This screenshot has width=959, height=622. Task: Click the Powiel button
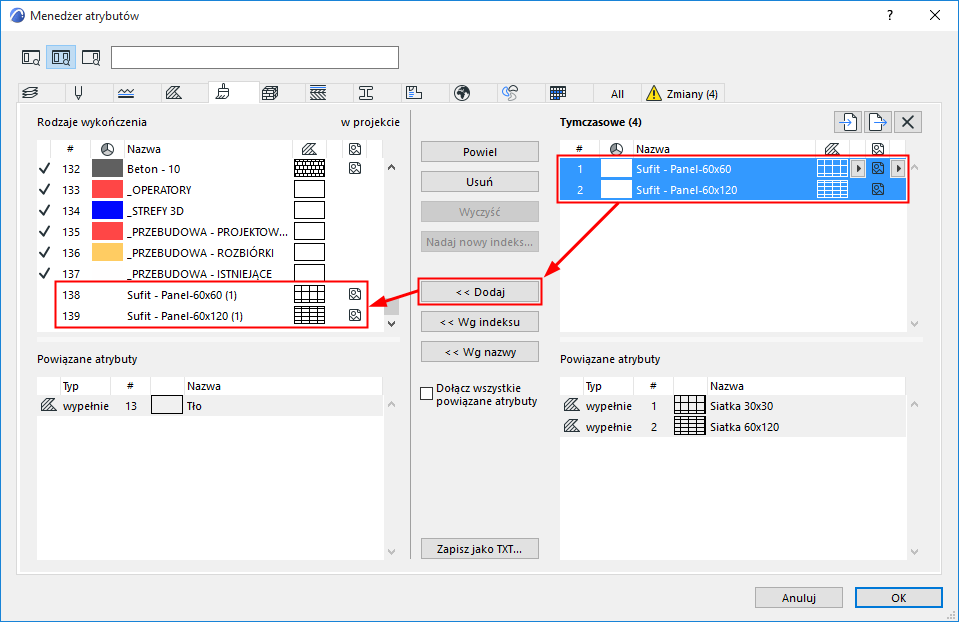480,152
